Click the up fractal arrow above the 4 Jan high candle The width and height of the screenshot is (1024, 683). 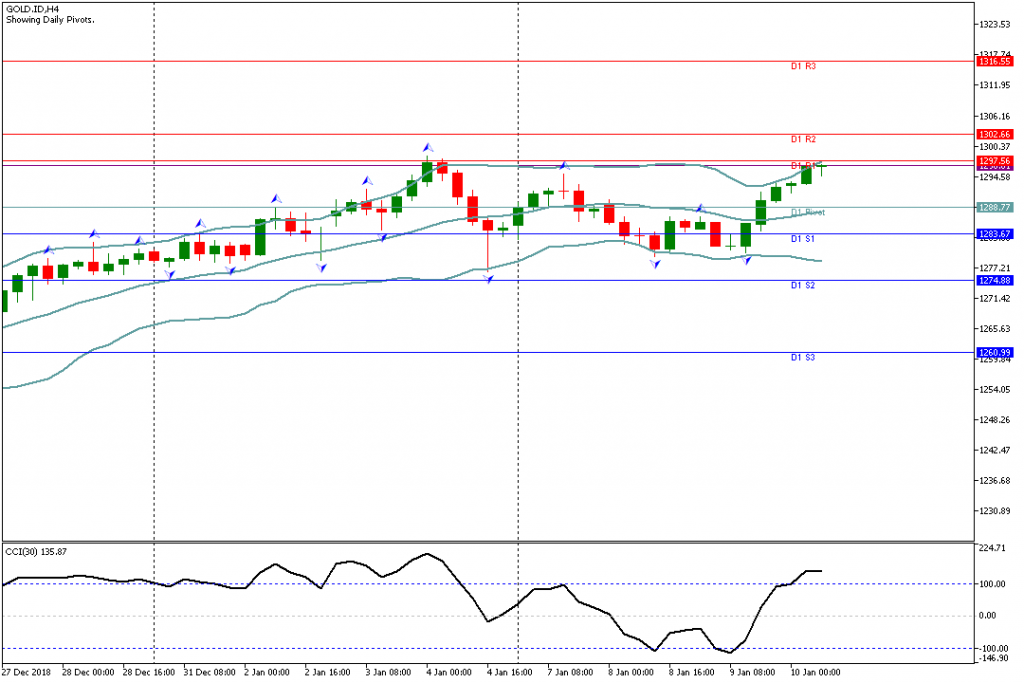point(428,148)
